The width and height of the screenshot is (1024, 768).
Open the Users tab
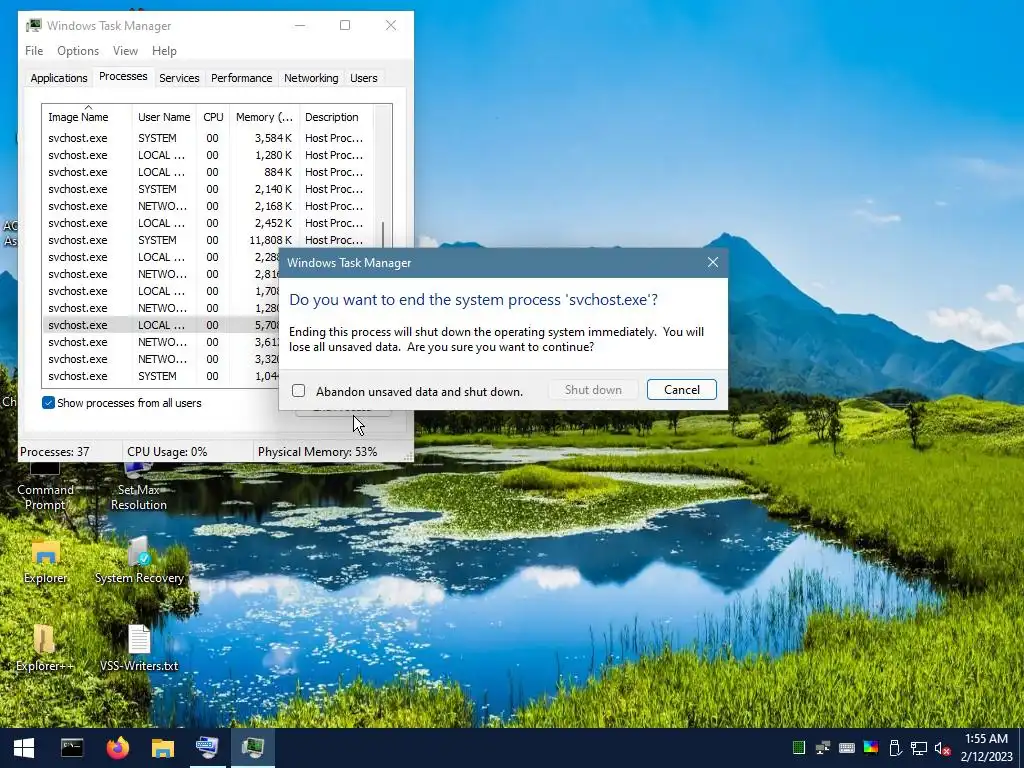pyautogui.click(x=363, y=78)
